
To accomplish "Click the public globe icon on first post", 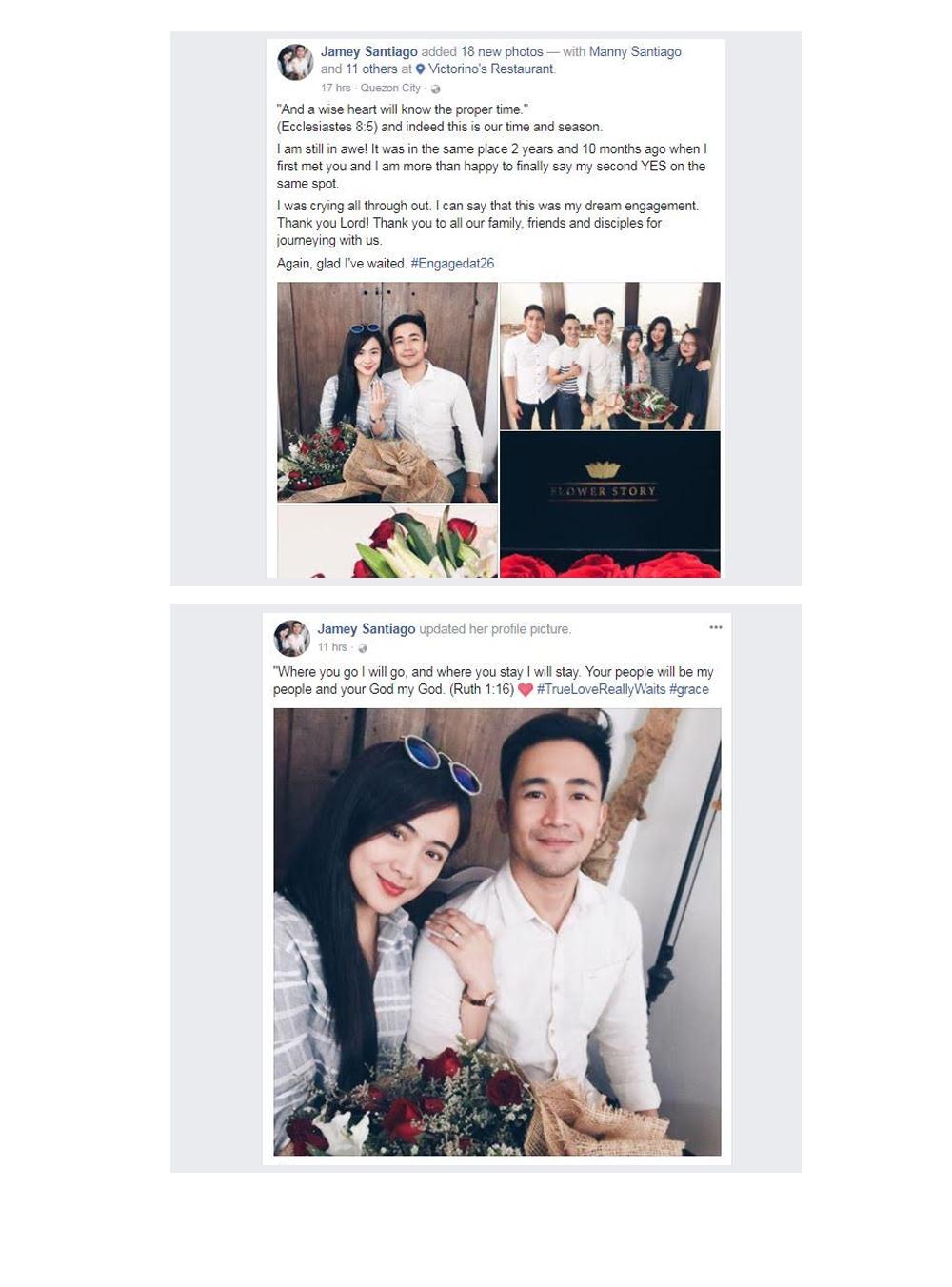I will [435, 89].
